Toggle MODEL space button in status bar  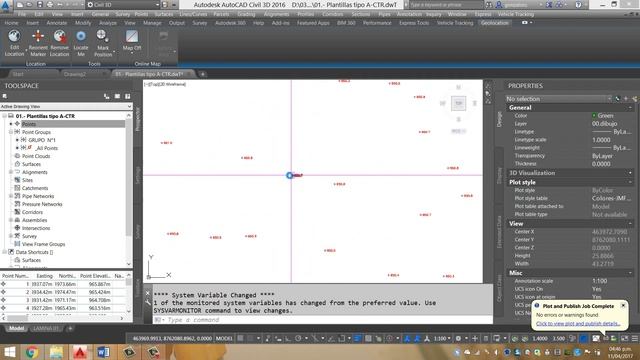pos(224,338)
